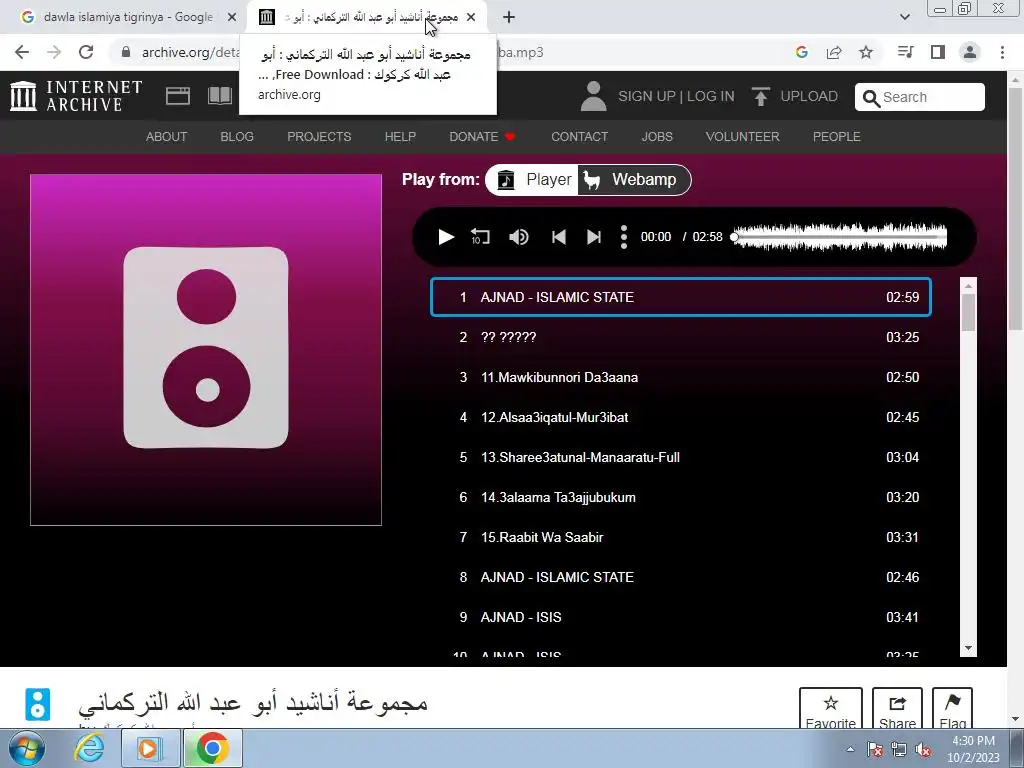Click the address bar URL
The width and height of the screenshot is (1024, 768).
point(191,52)
